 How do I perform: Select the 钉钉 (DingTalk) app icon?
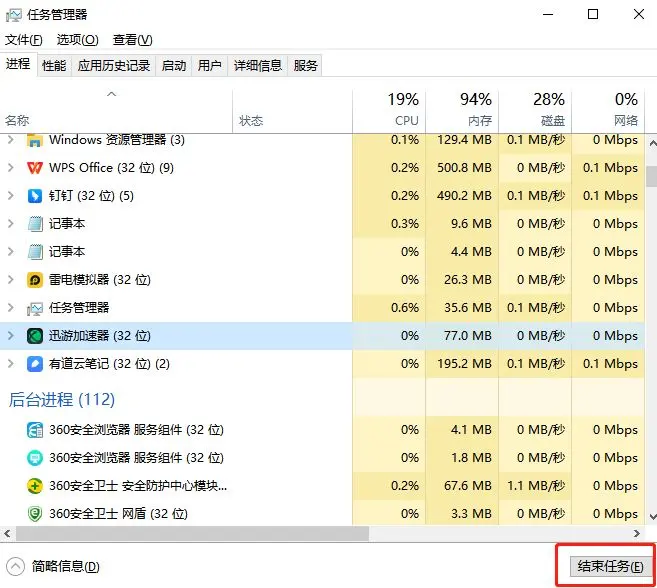coord(35,196)
